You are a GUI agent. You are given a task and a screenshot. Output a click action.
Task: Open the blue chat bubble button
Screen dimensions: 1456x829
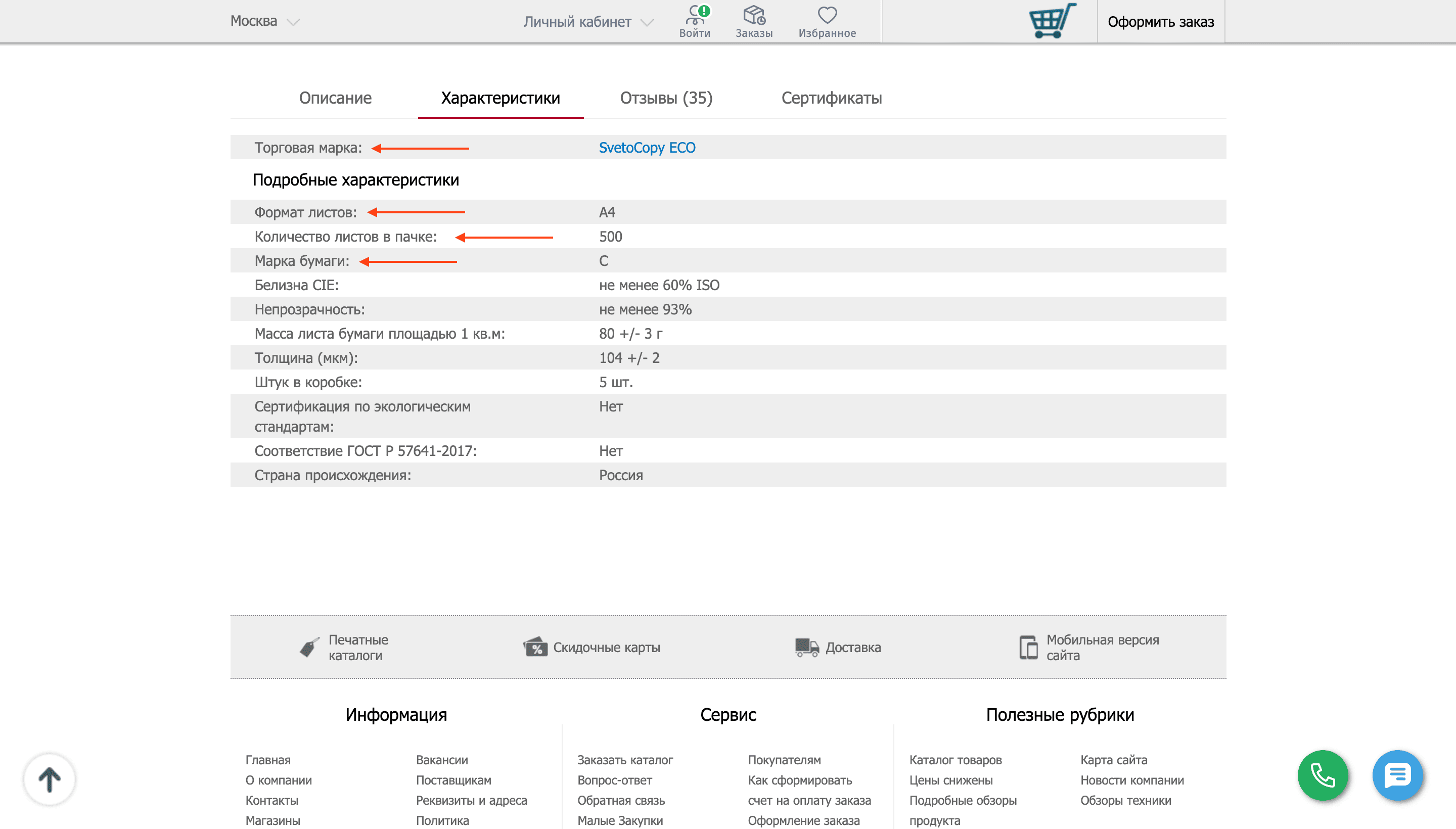1397,775
